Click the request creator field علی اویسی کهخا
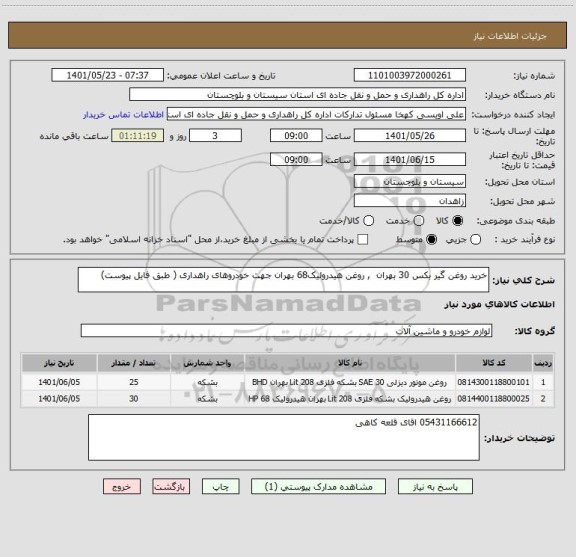576x557 pixels. [316, 115]
